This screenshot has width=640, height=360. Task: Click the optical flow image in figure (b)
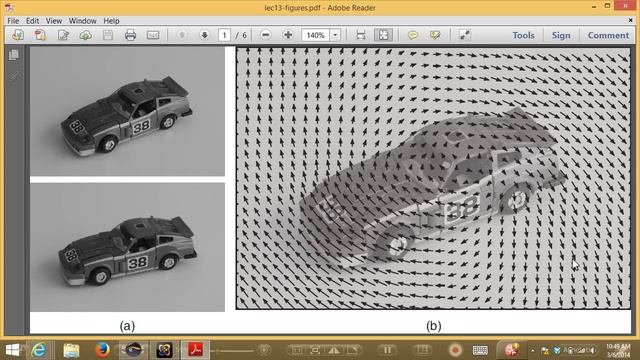pyautogui.click(x=433, y=178)
